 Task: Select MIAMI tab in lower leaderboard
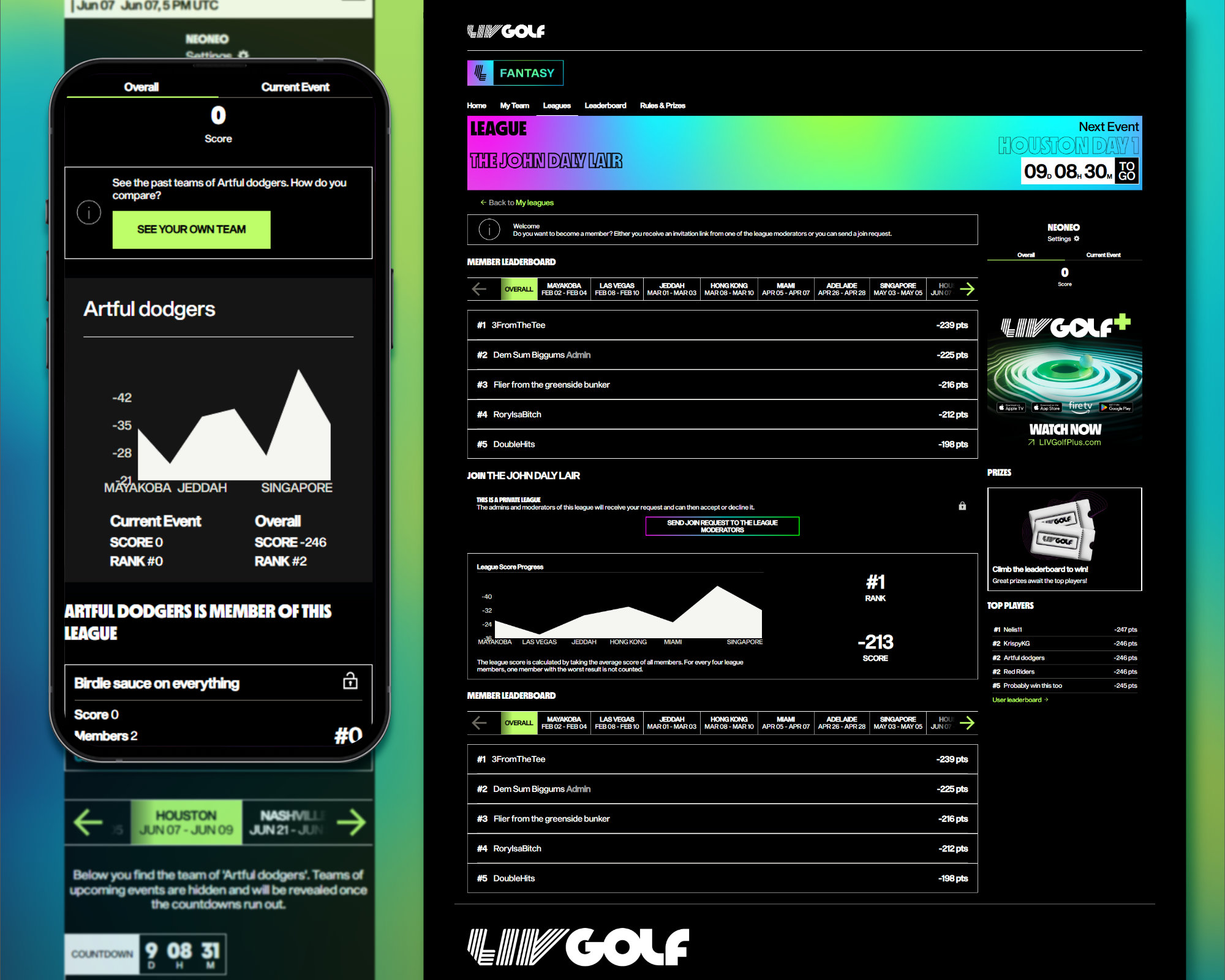[x=786, y=723]
